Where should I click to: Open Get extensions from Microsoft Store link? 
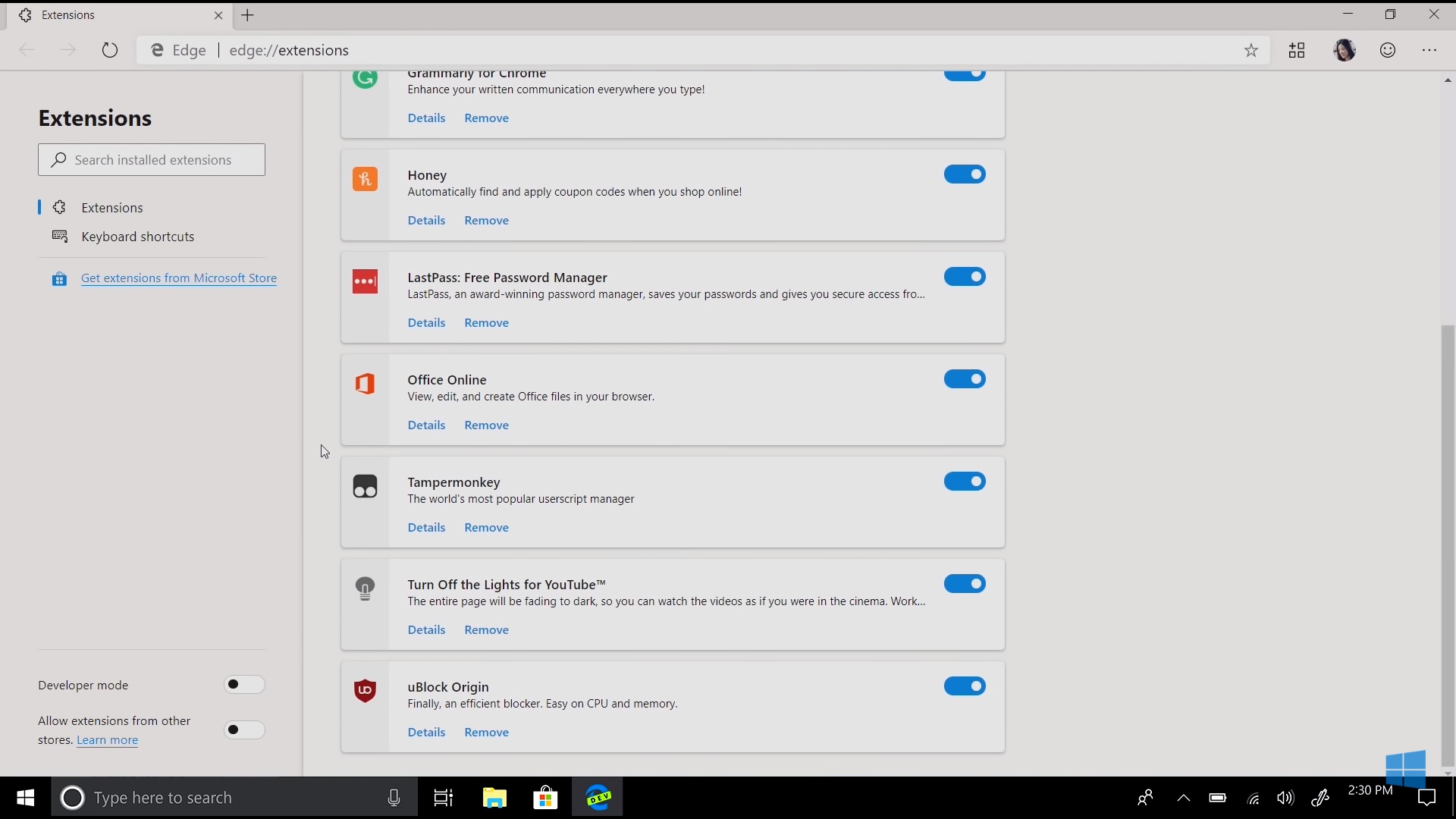tap(178, 278)
